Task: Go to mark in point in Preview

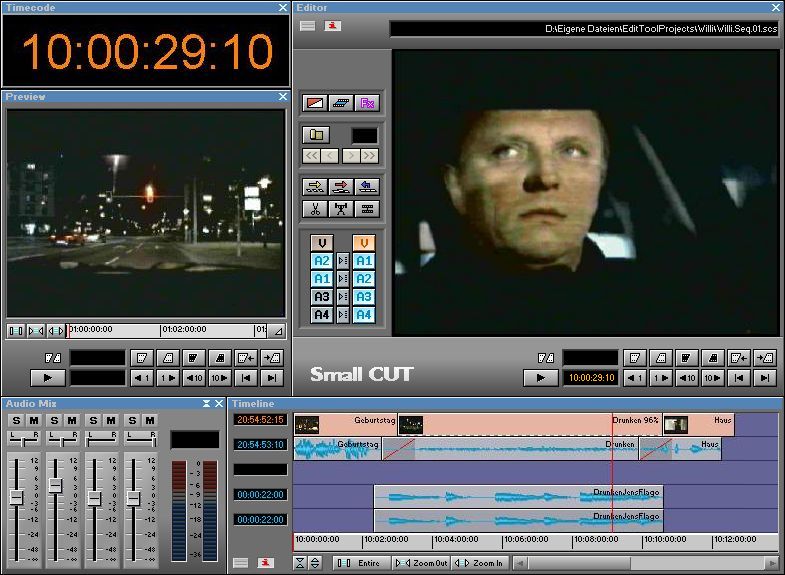Action: [246, 358]
